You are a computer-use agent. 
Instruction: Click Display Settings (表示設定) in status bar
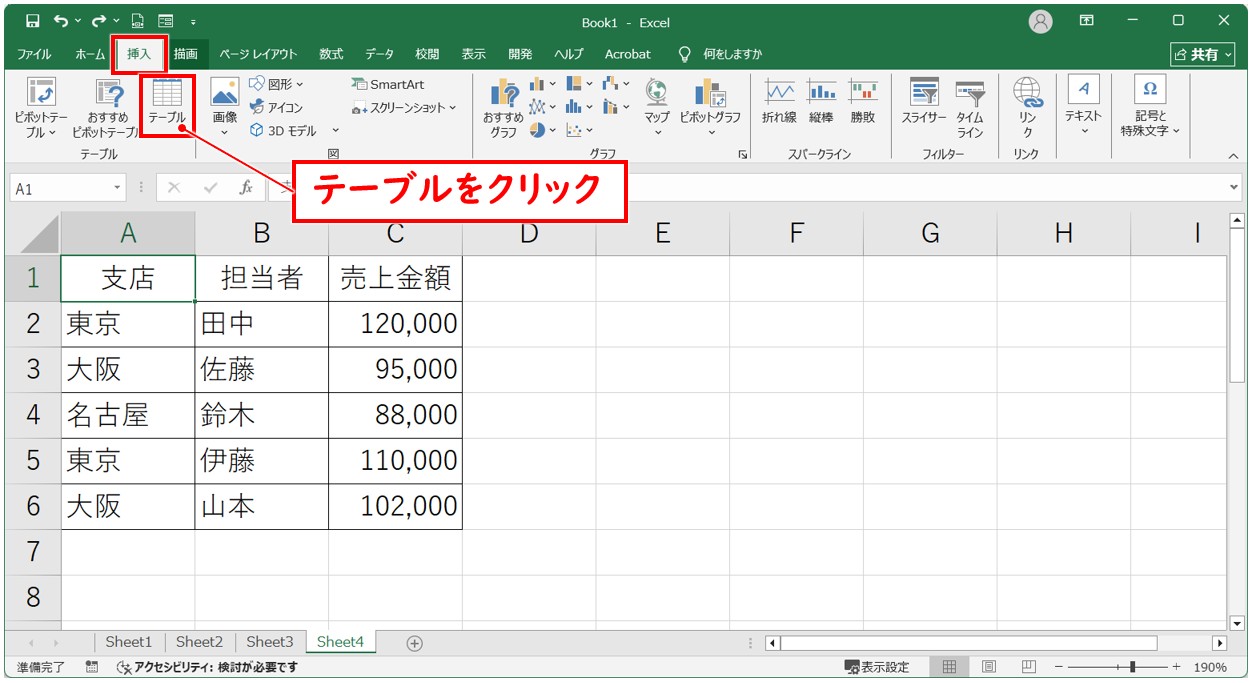[x=877, y=667]
